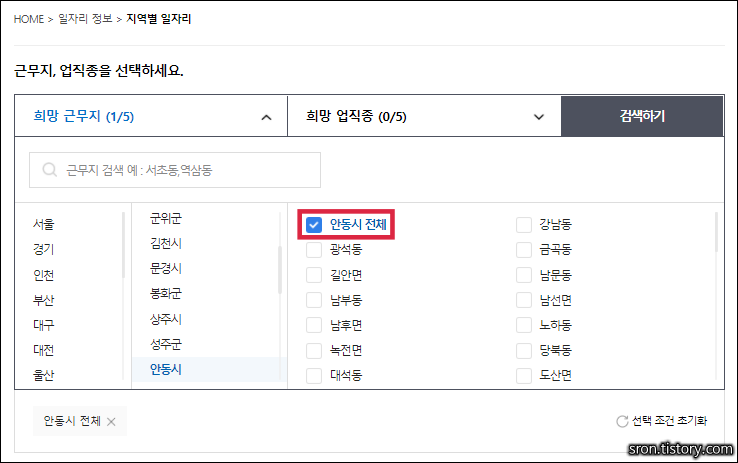
Task: Focus the 근무지 검색 input field
Action: click(175, 170)
